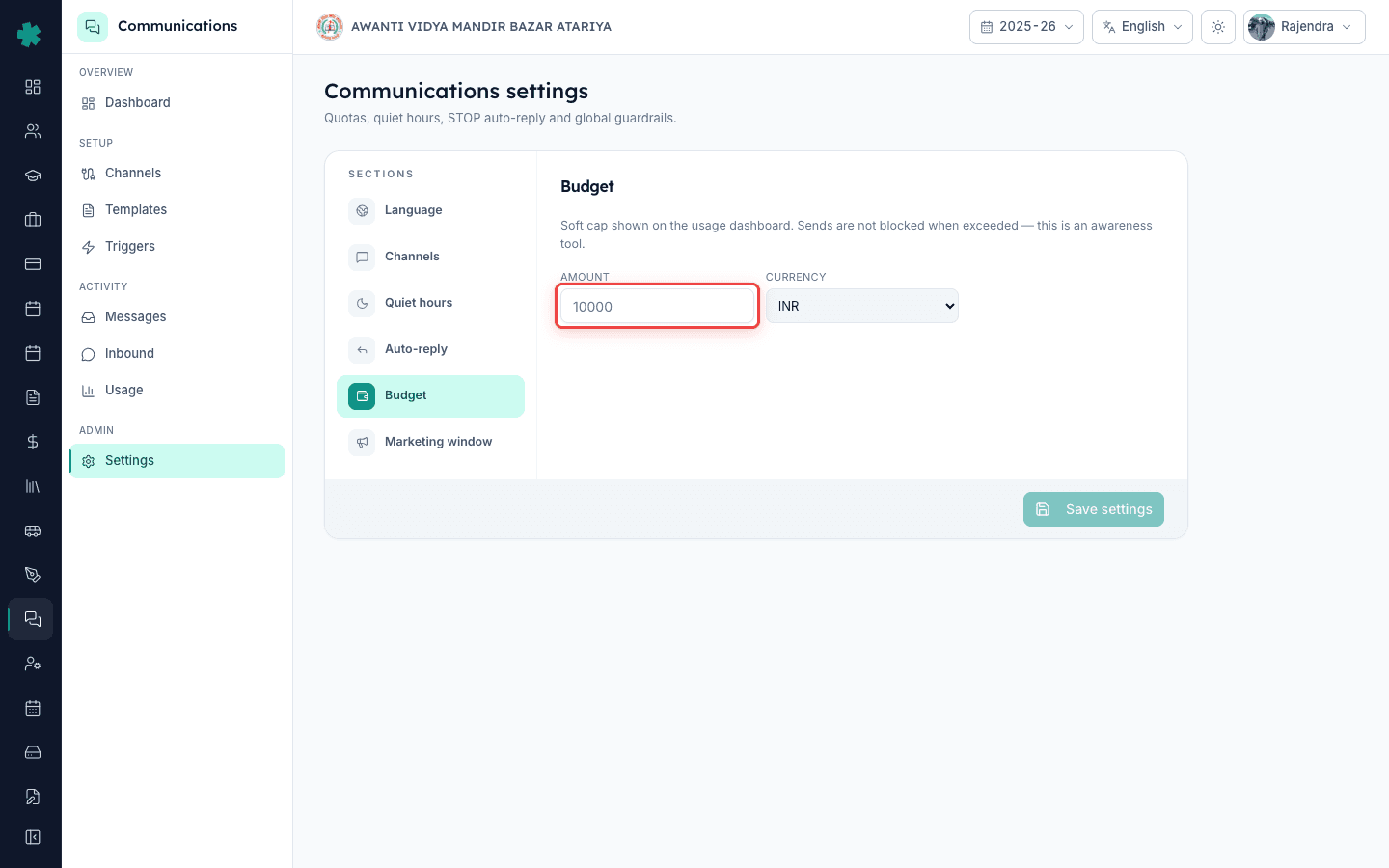The image size is (1389, 868).
Task: Click the Communications header chat icon
Action: (93, 27)
